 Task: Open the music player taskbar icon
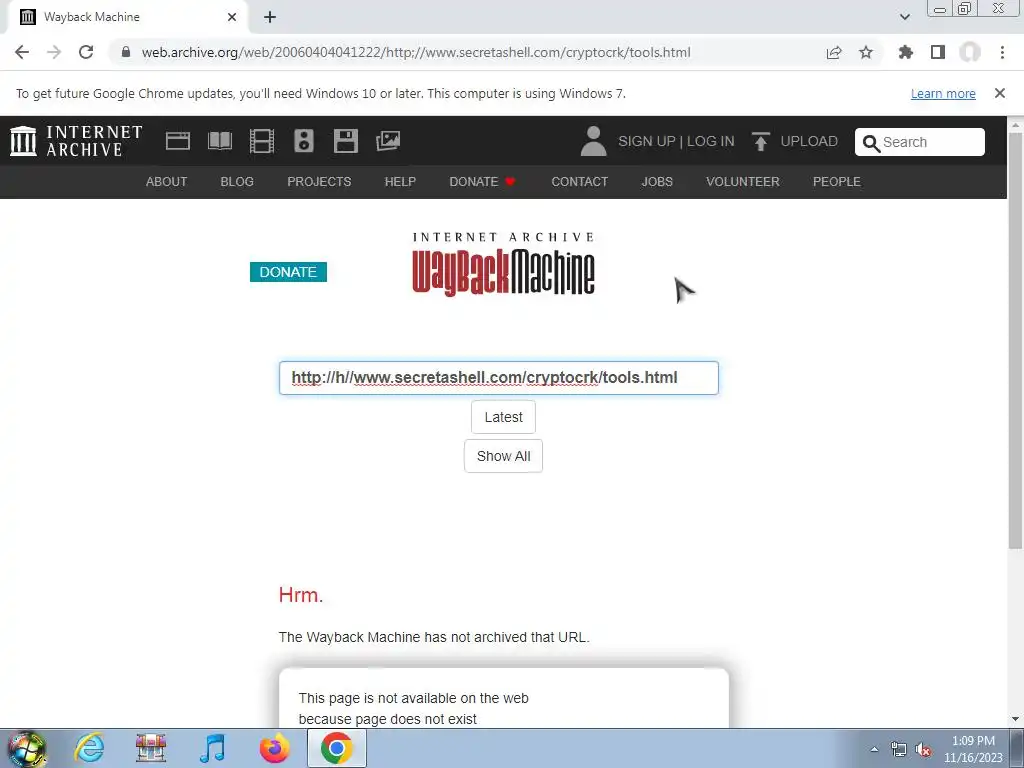click(x=213, y=748)
